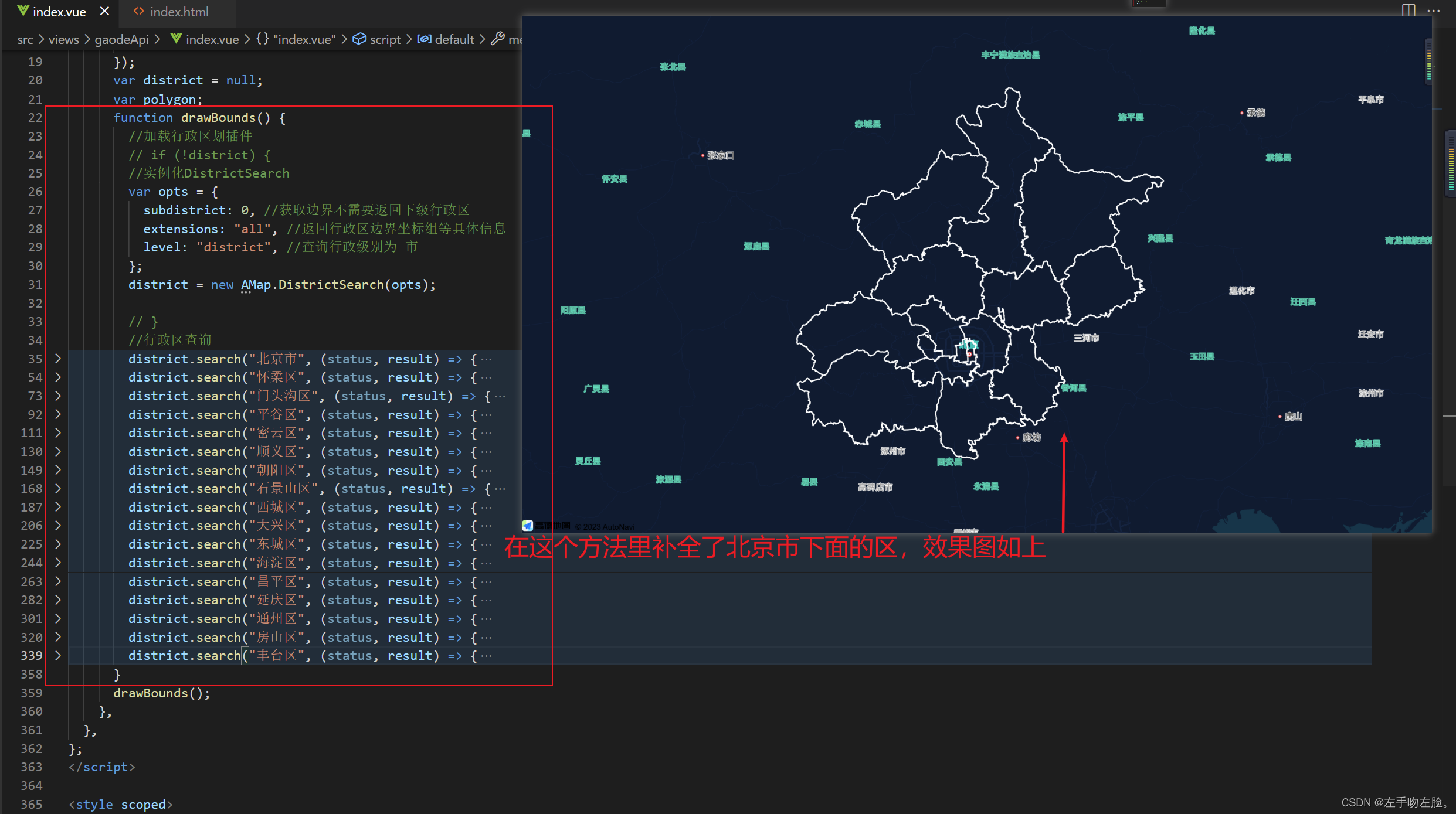Expand the collapsed 丰台区 search block

57,656
